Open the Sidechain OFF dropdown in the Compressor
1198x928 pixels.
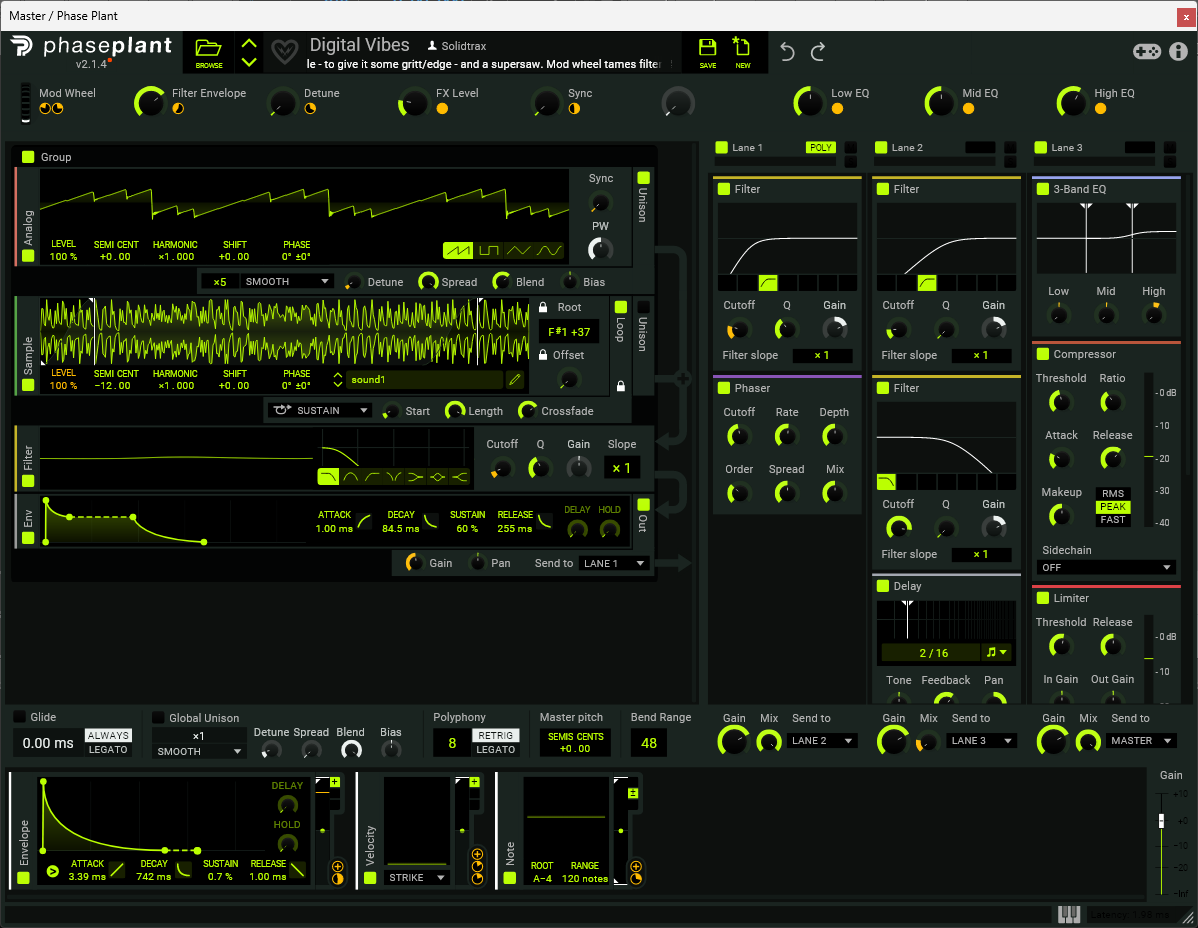(x=1106, y=567)
